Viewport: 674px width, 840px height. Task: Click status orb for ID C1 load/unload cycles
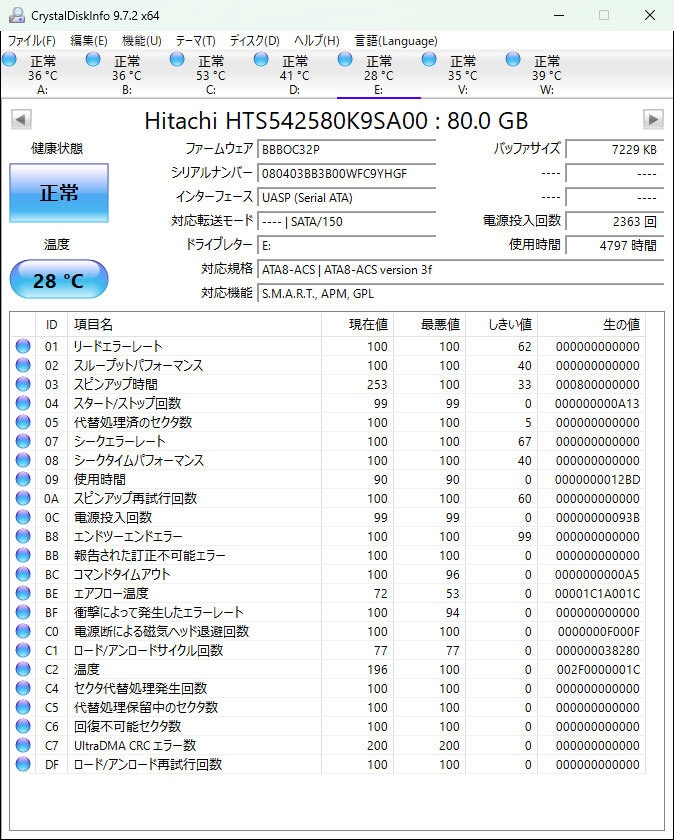point(23,650)
